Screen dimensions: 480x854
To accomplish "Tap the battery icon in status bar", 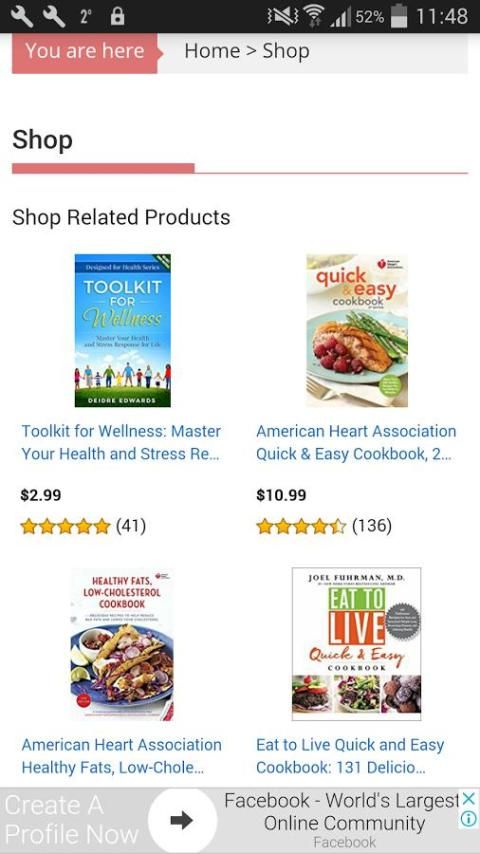I will tap(399, 16).
